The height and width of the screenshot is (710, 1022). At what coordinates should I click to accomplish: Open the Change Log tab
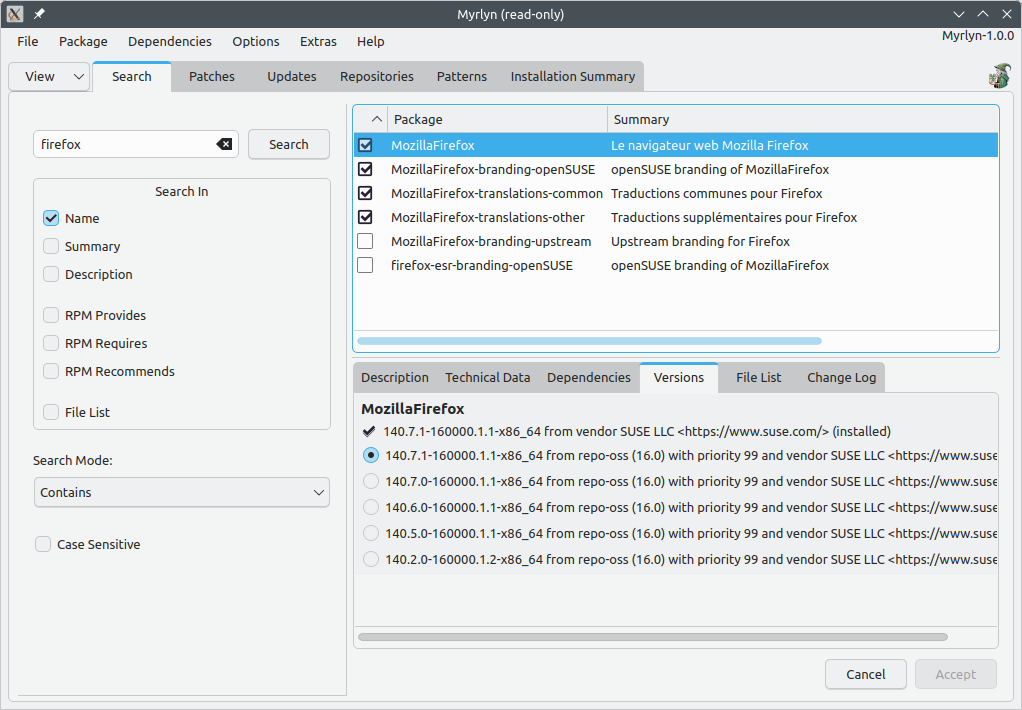(x=841, y=377)
